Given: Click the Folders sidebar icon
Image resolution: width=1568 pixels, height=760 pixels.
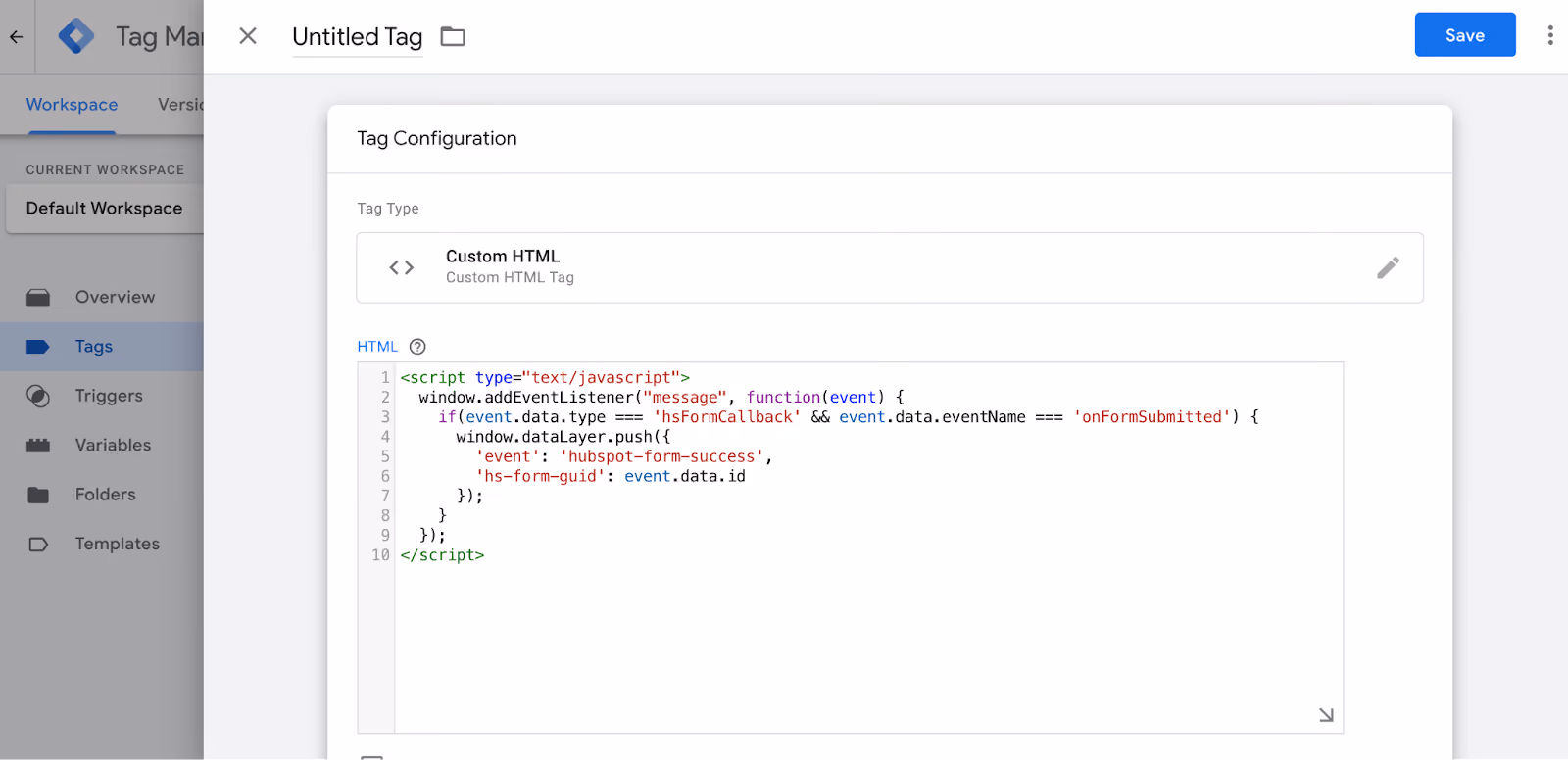Looking at the screenshot, I should (38, 495).
